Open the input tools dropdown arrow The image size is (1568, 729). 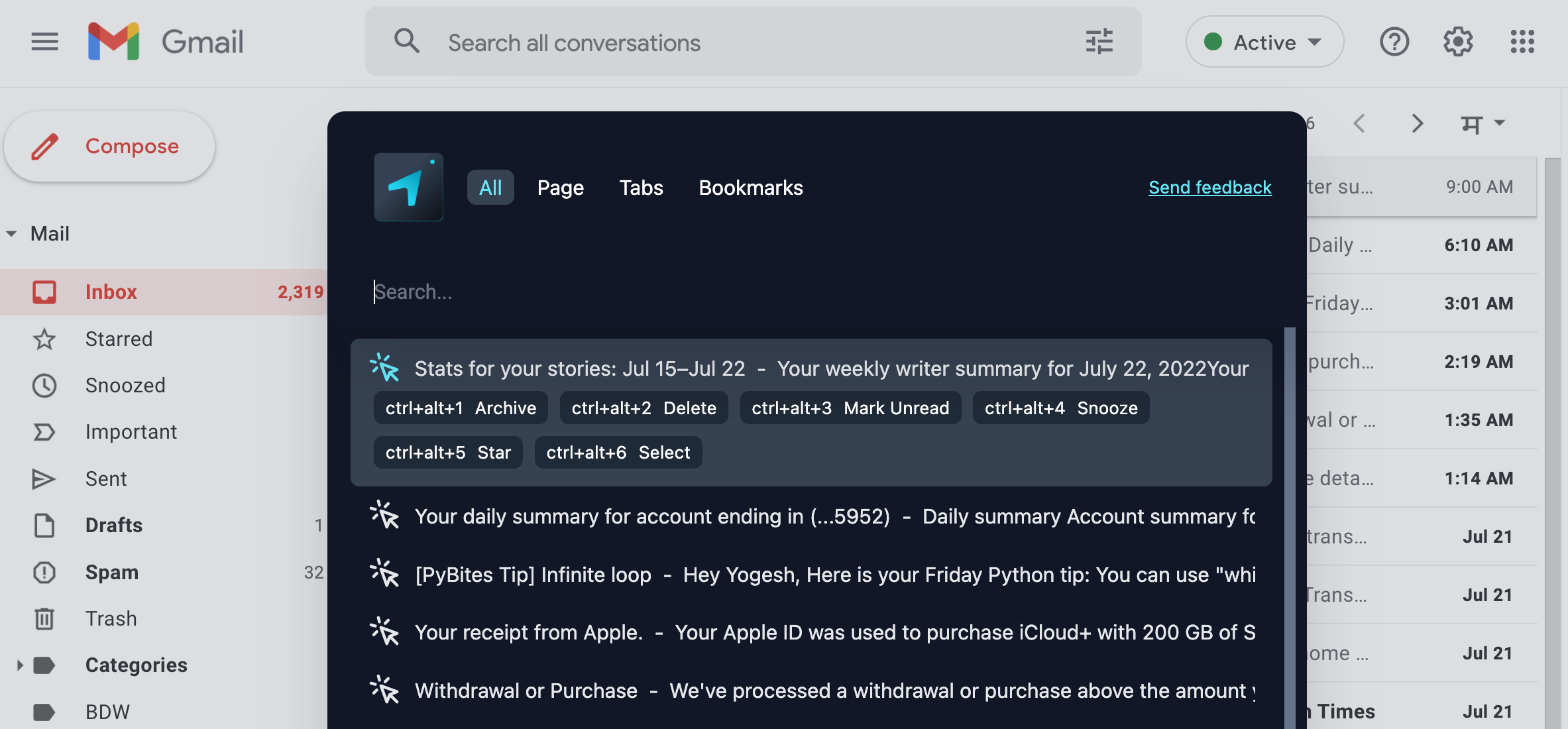pos(1500,123)
